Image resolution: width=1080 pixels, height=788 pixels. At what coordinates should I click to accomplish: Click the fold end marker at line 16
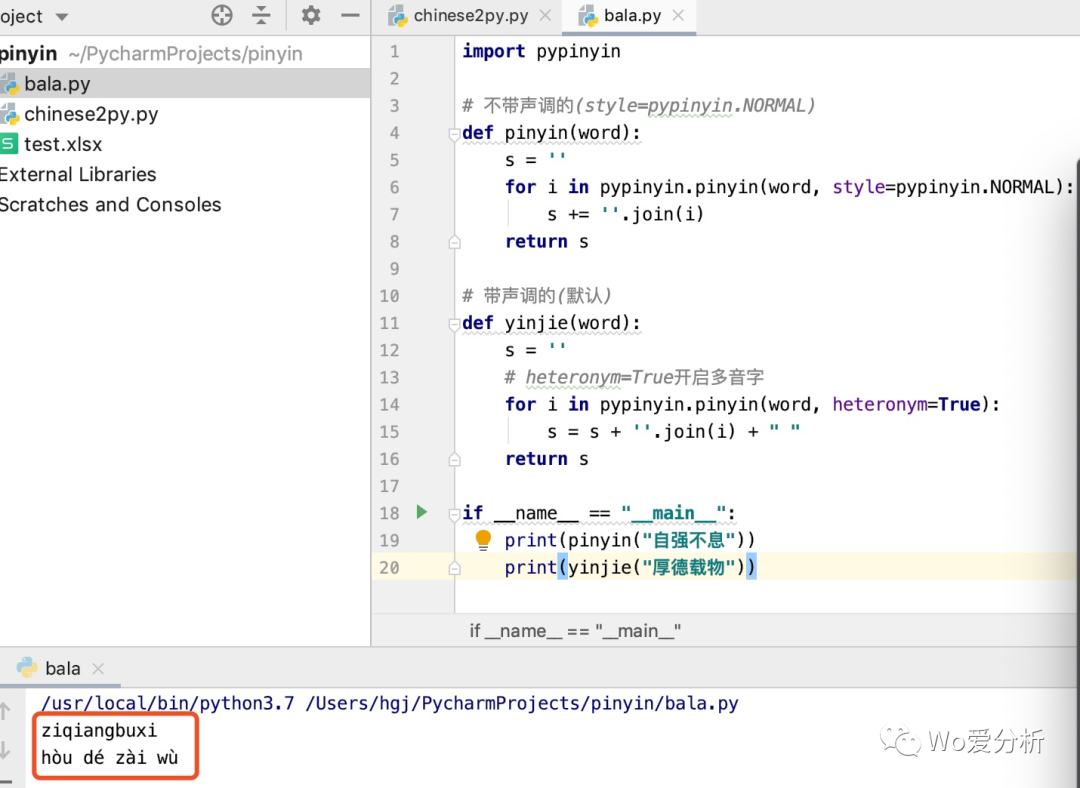click(x=454, y=460)
